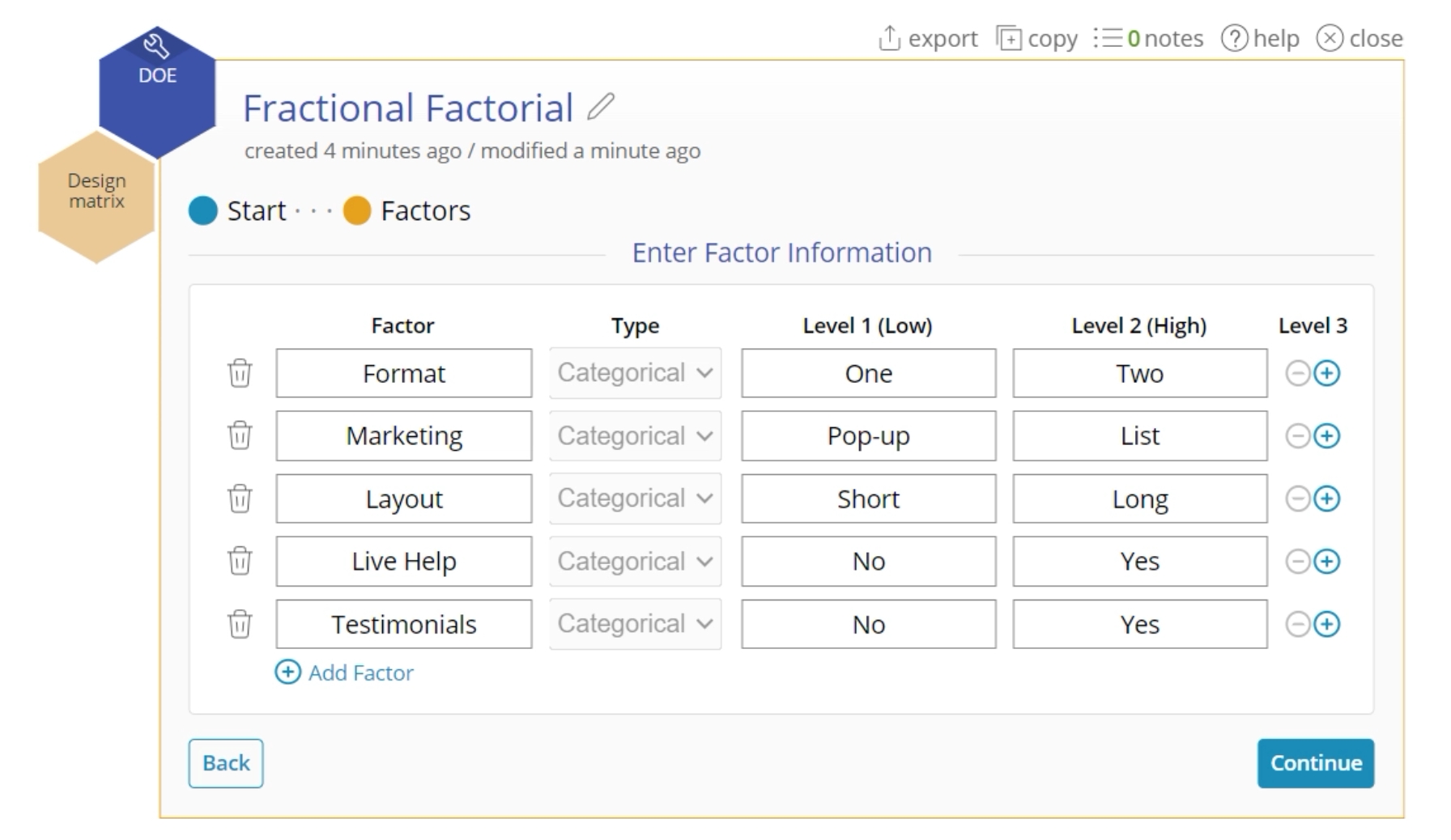Delete the Format factor row
This screenshot has height=840, width=1451.
click(240, 373)
